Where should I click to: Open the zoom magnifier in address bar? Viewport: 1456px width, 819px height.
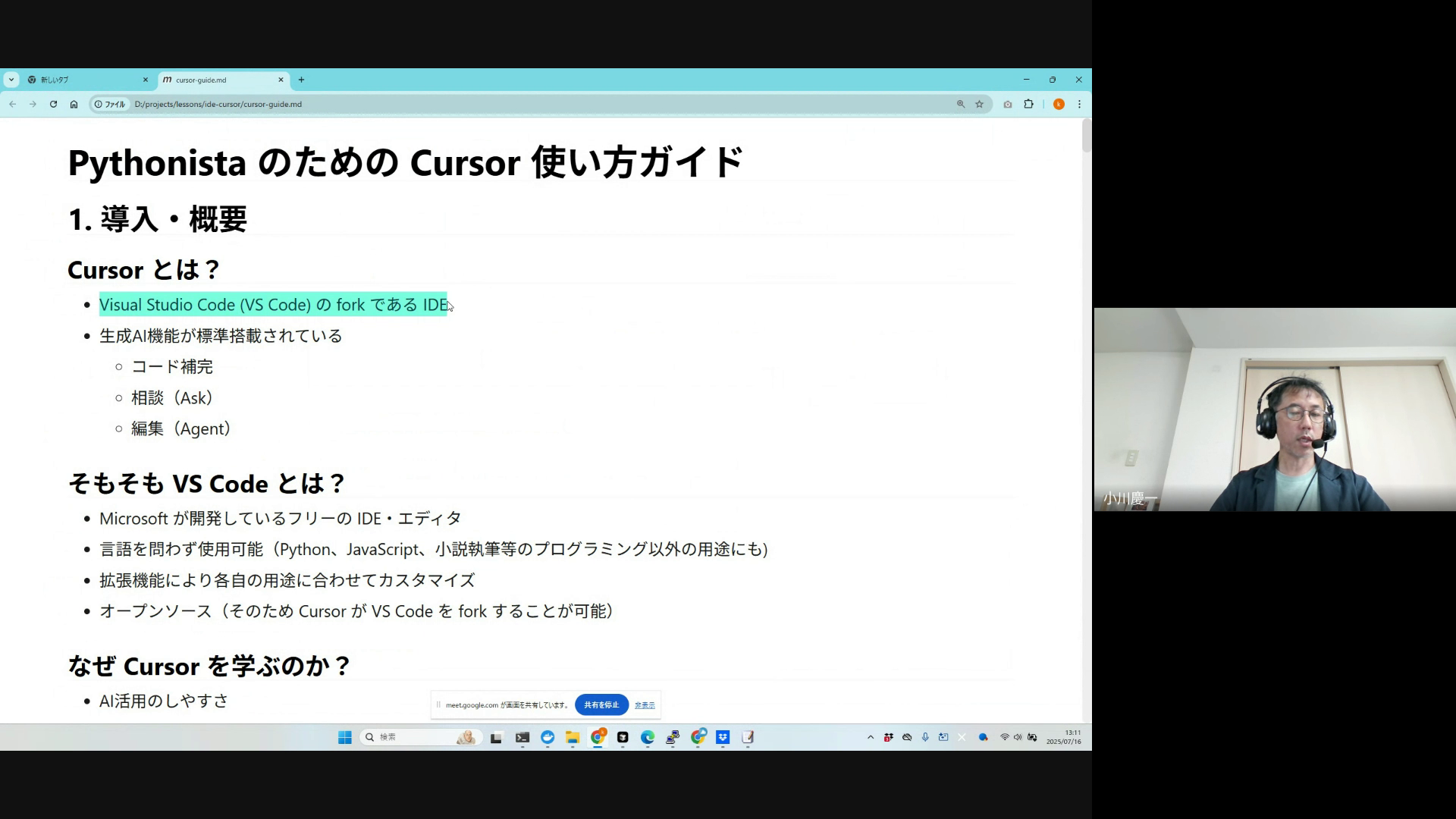pyautogui.click(x=960, y=104)
